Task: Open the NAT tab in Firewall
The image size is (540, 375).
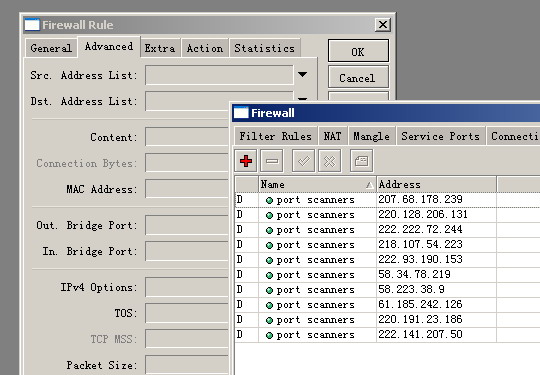Action: coord(332,136)
